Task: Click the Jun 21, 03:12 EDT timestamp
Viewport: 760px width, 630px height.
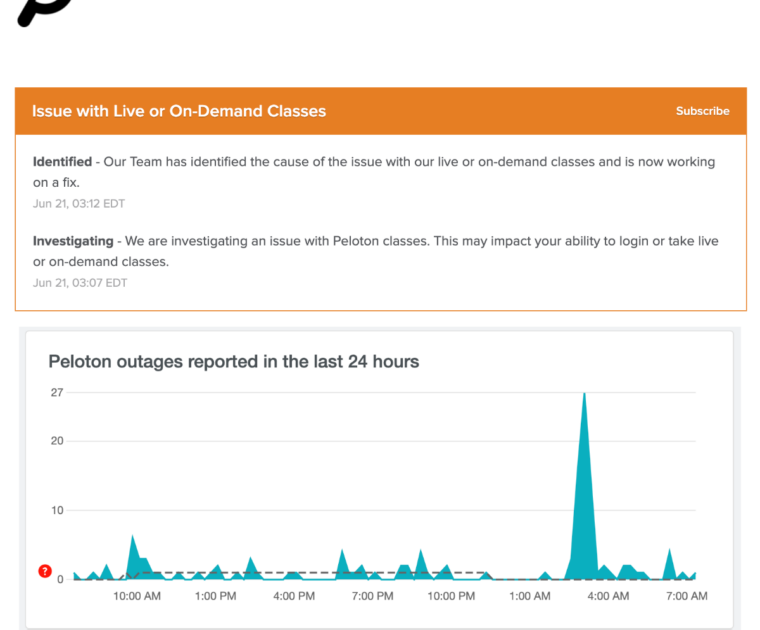Action: [79, 203]
